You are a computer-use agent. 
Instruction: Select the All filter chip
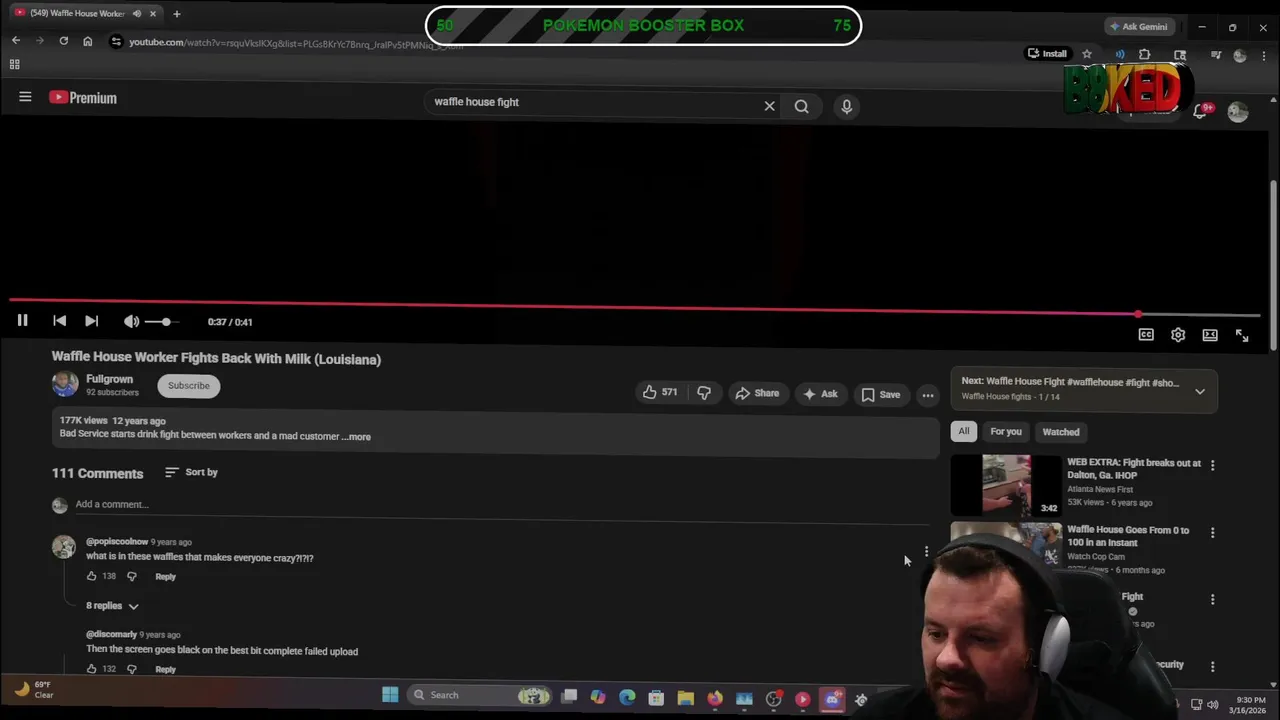[x=964, y=431]
